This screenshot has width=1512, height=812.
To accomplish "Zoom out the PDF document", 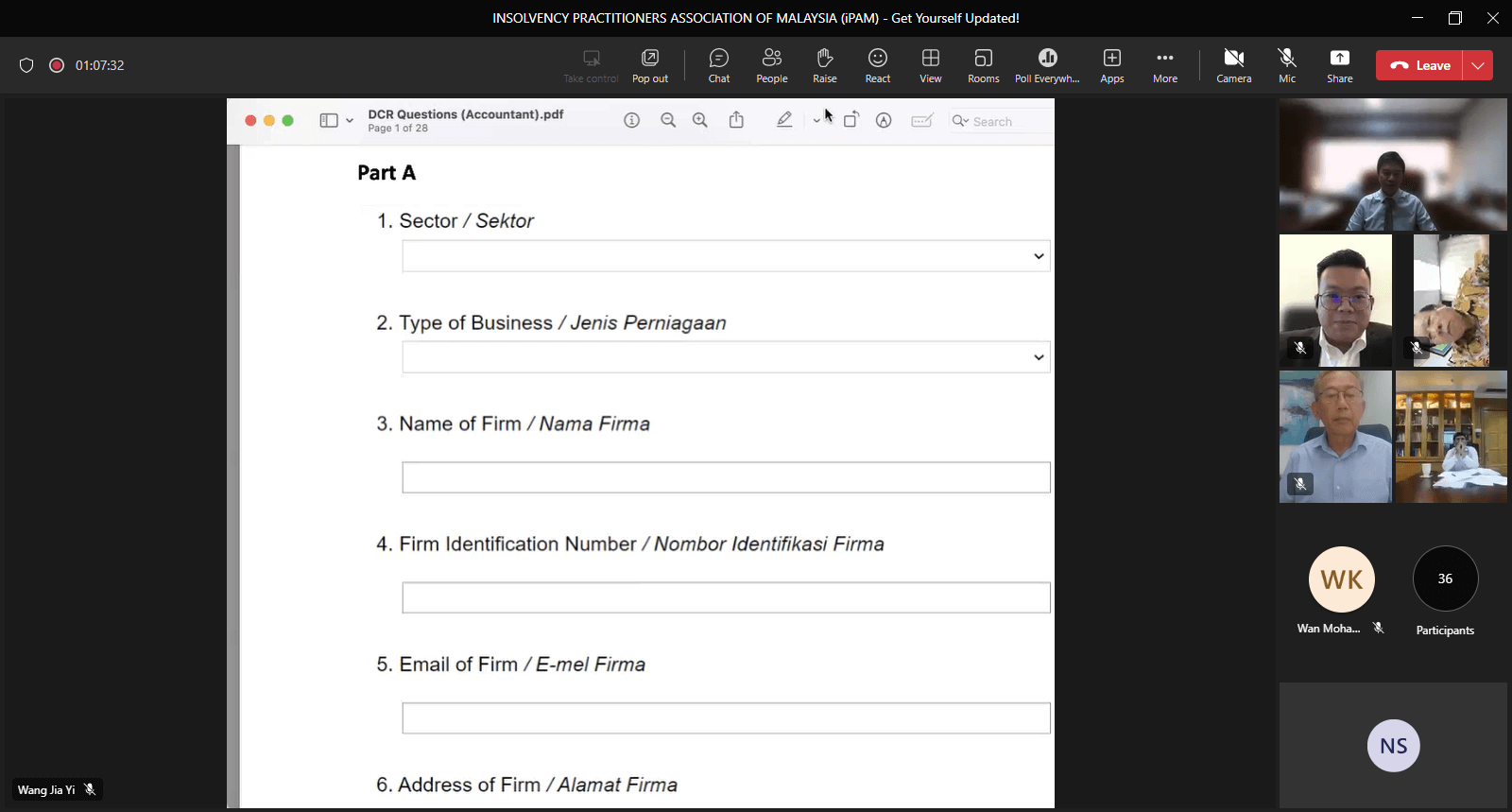I will pyautogui.click(x=668, y=120).
